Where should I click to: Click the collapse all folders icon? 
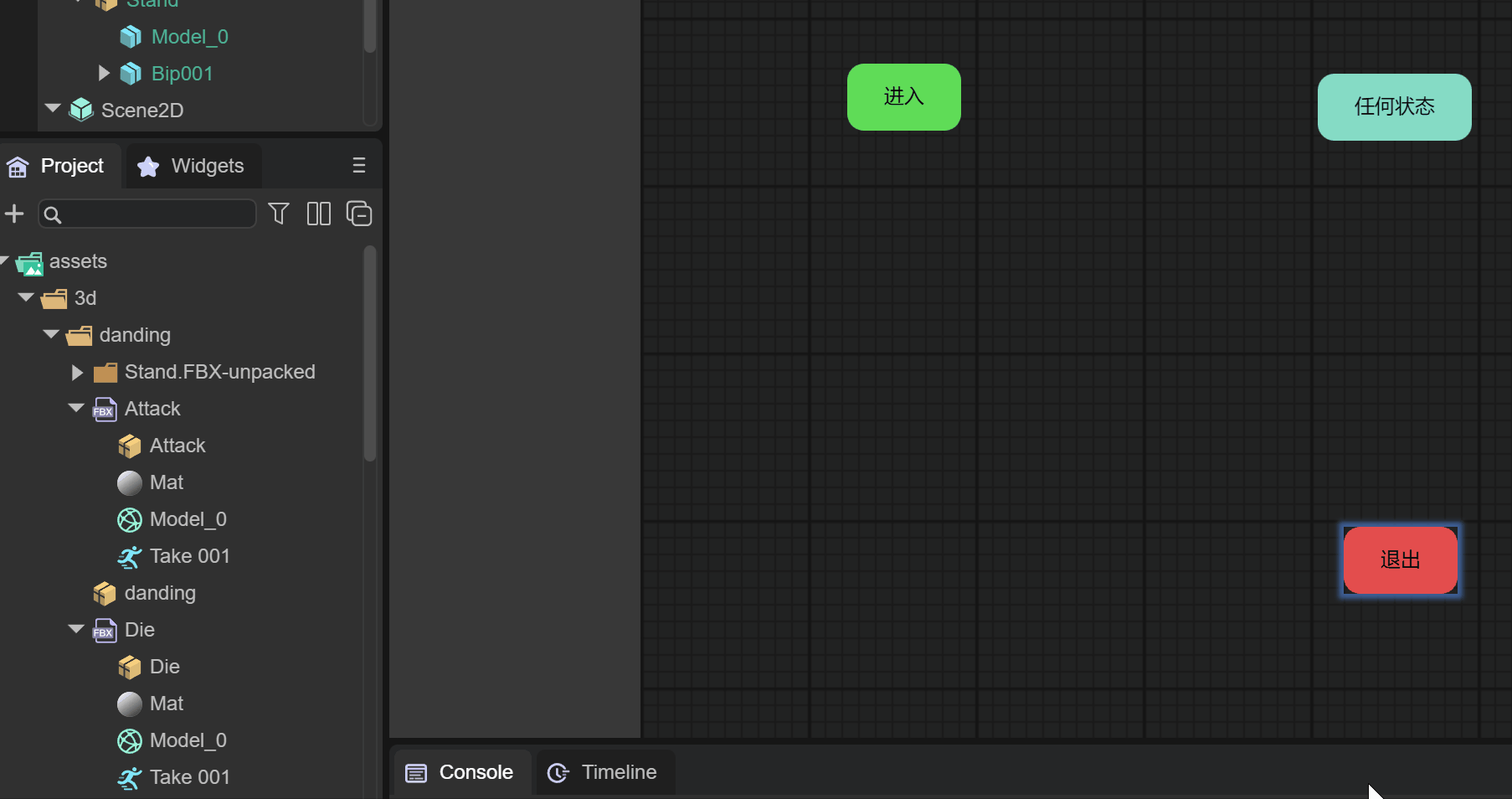point(359,214)
